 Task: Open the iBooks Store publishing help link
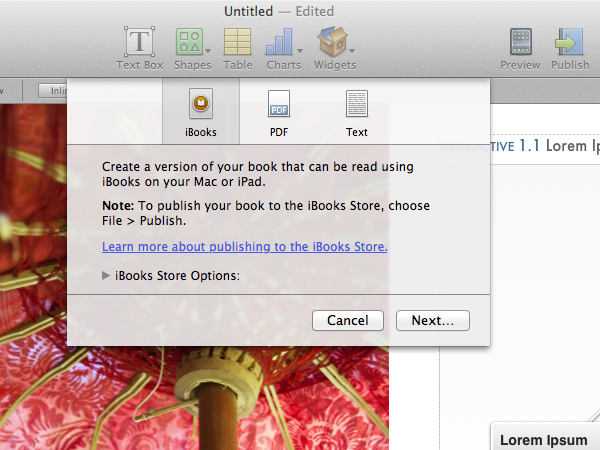click(x=245, y=246)
